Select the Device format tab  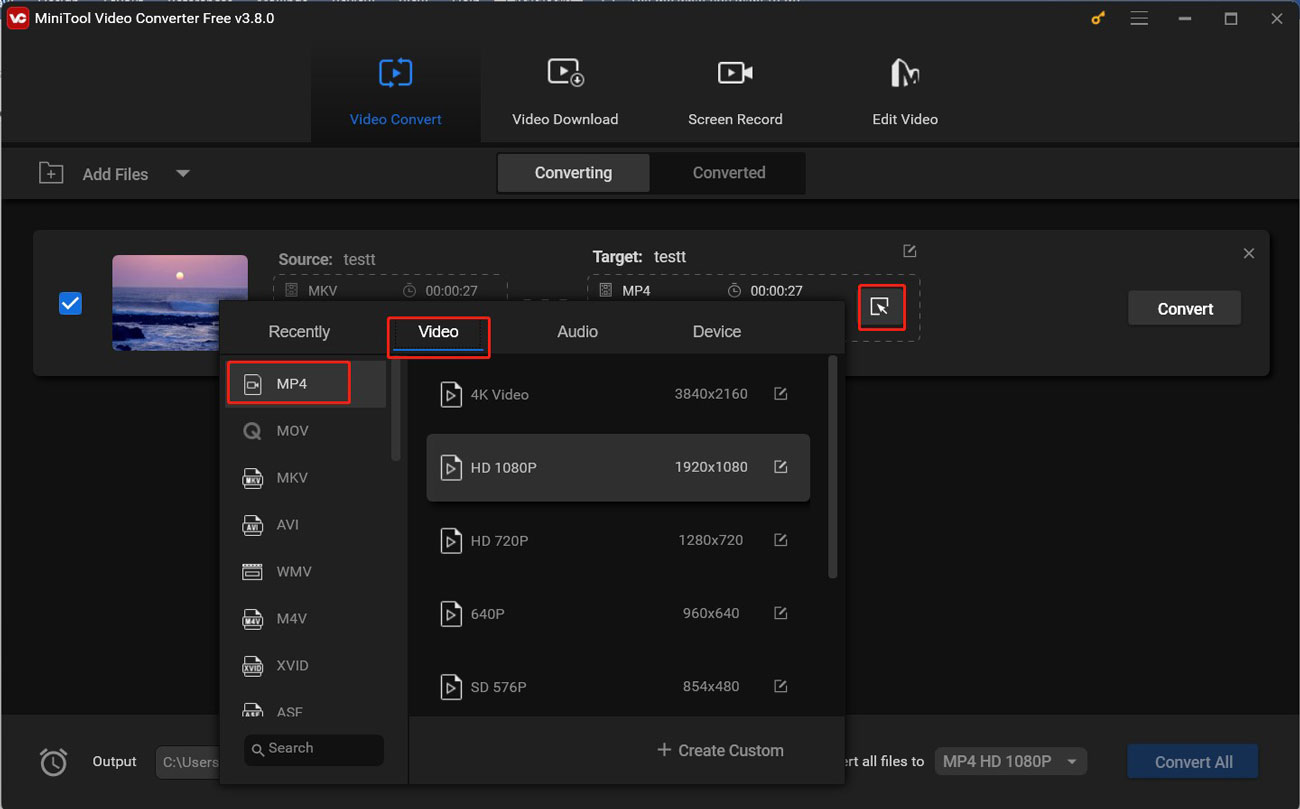717,332
